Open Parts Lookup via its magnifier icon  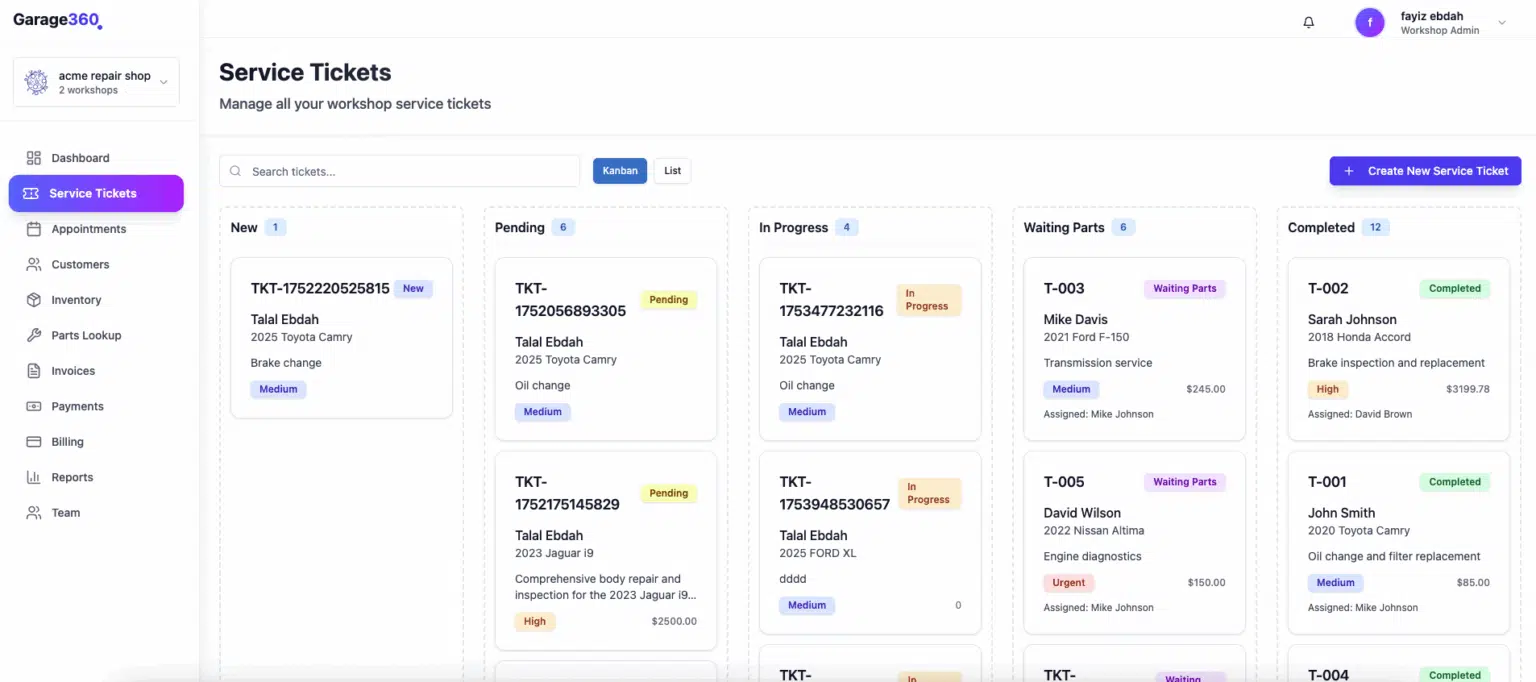(x=33, y=335)
